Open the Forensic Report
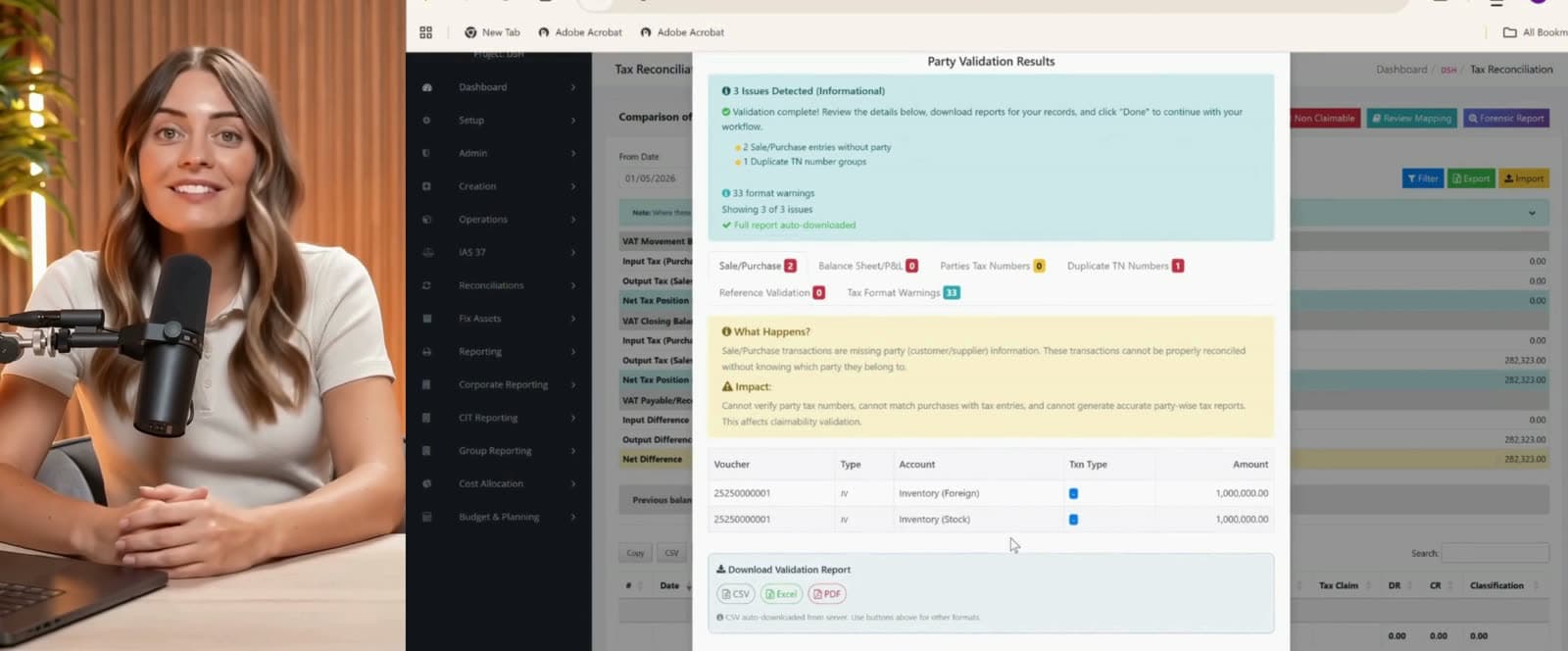This screenshot has height=651, width=1568. tap(1505, 119)
